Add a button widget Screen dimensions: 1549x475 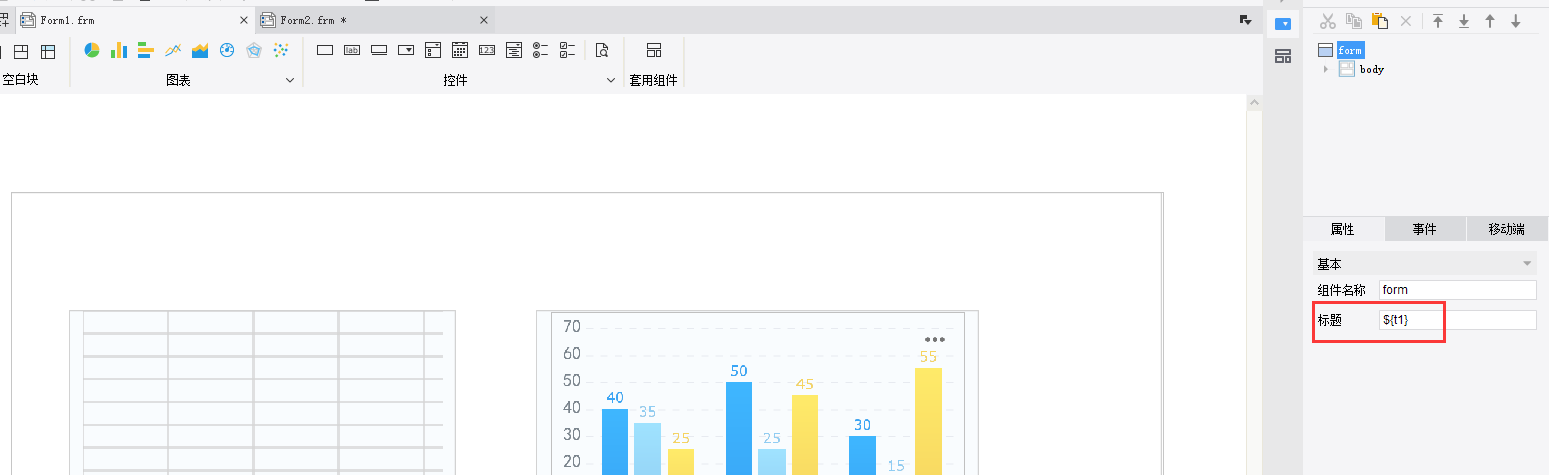[x=379, y=50]
